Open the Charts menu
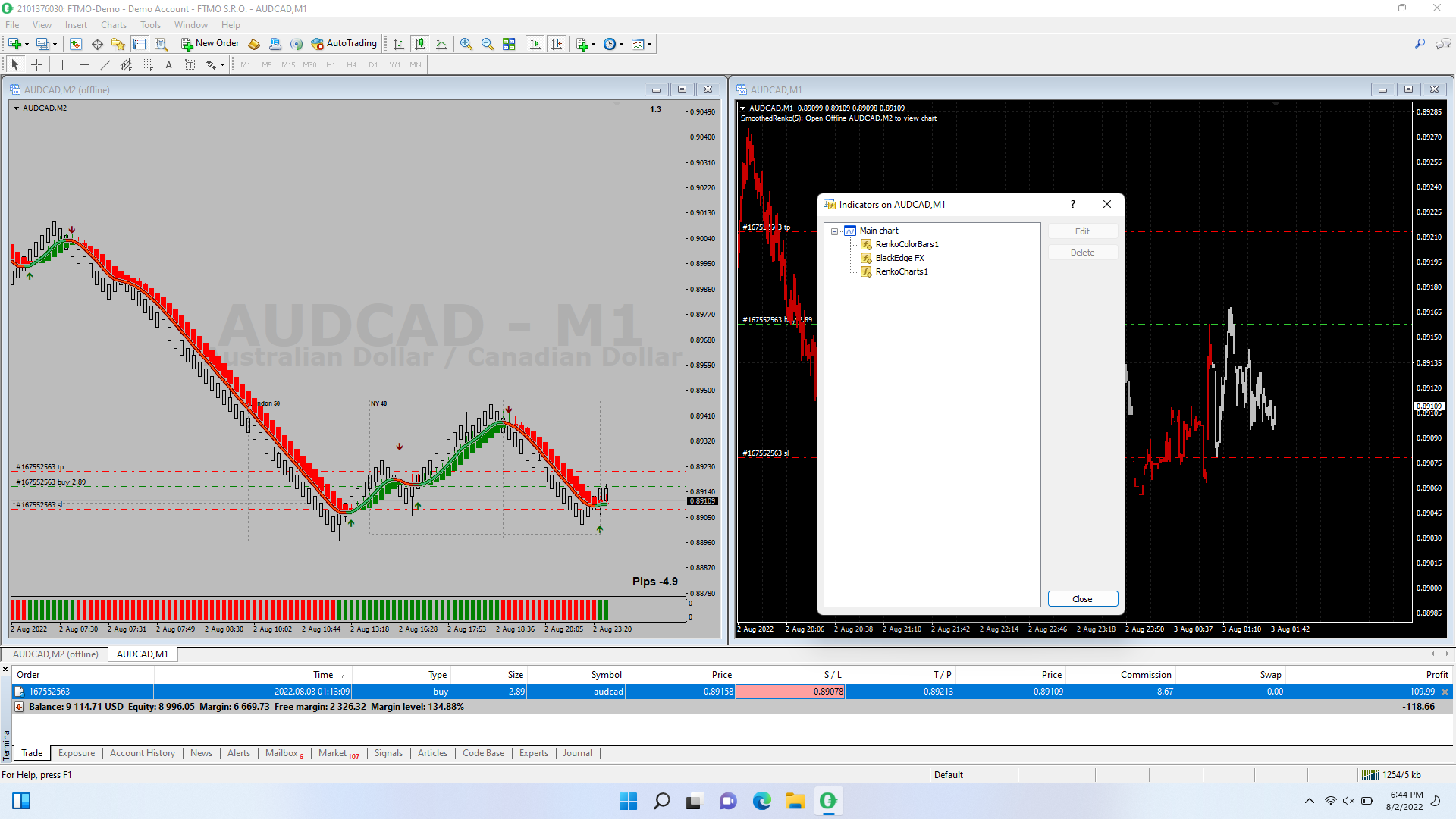The image size is (1456, 819). click(x=113, y=25)
